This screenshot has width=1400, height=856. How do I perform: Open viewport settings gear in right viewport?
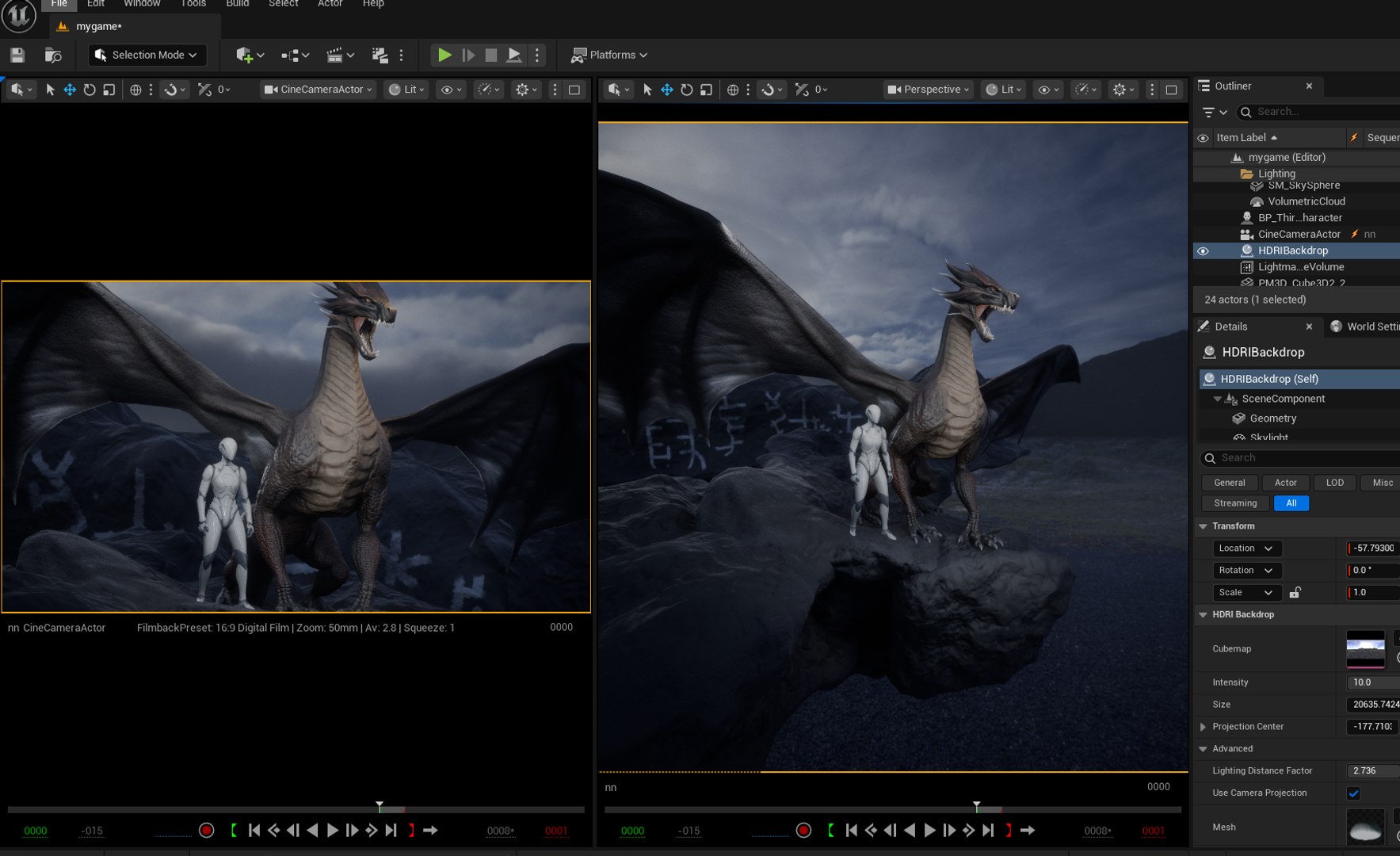coord(1123,90)
